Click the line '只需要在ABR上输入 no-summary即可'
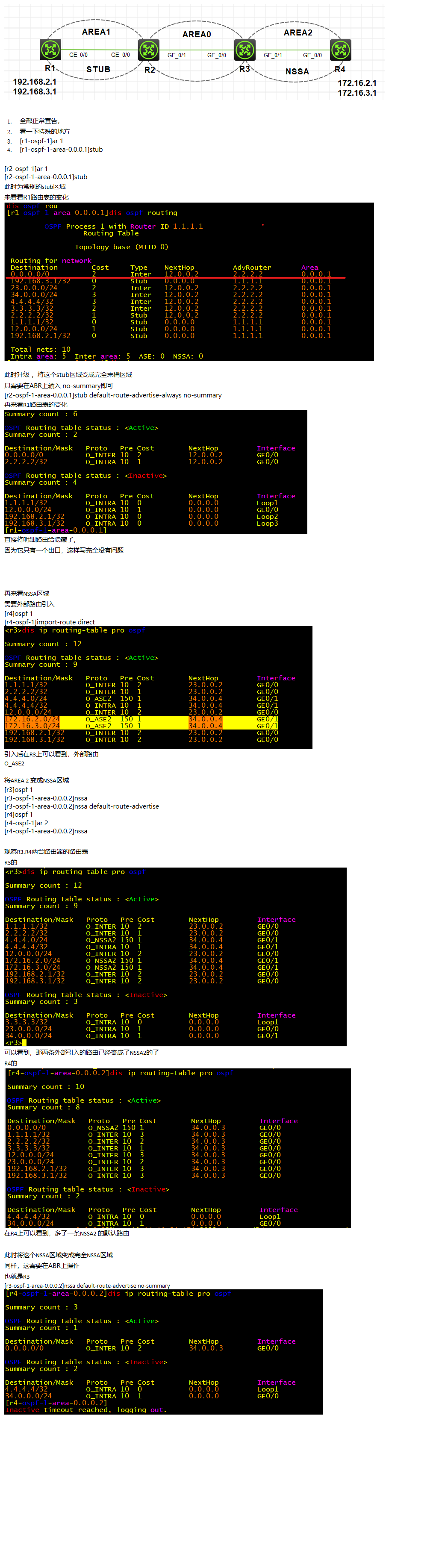 click(x=59, y=386)
